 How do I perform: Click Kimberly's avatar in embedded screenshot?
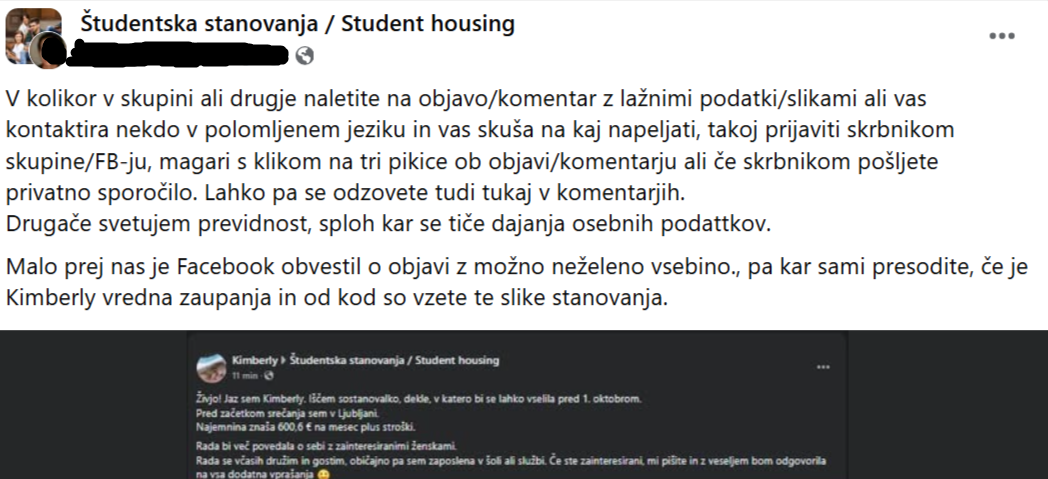click(211, 366)
